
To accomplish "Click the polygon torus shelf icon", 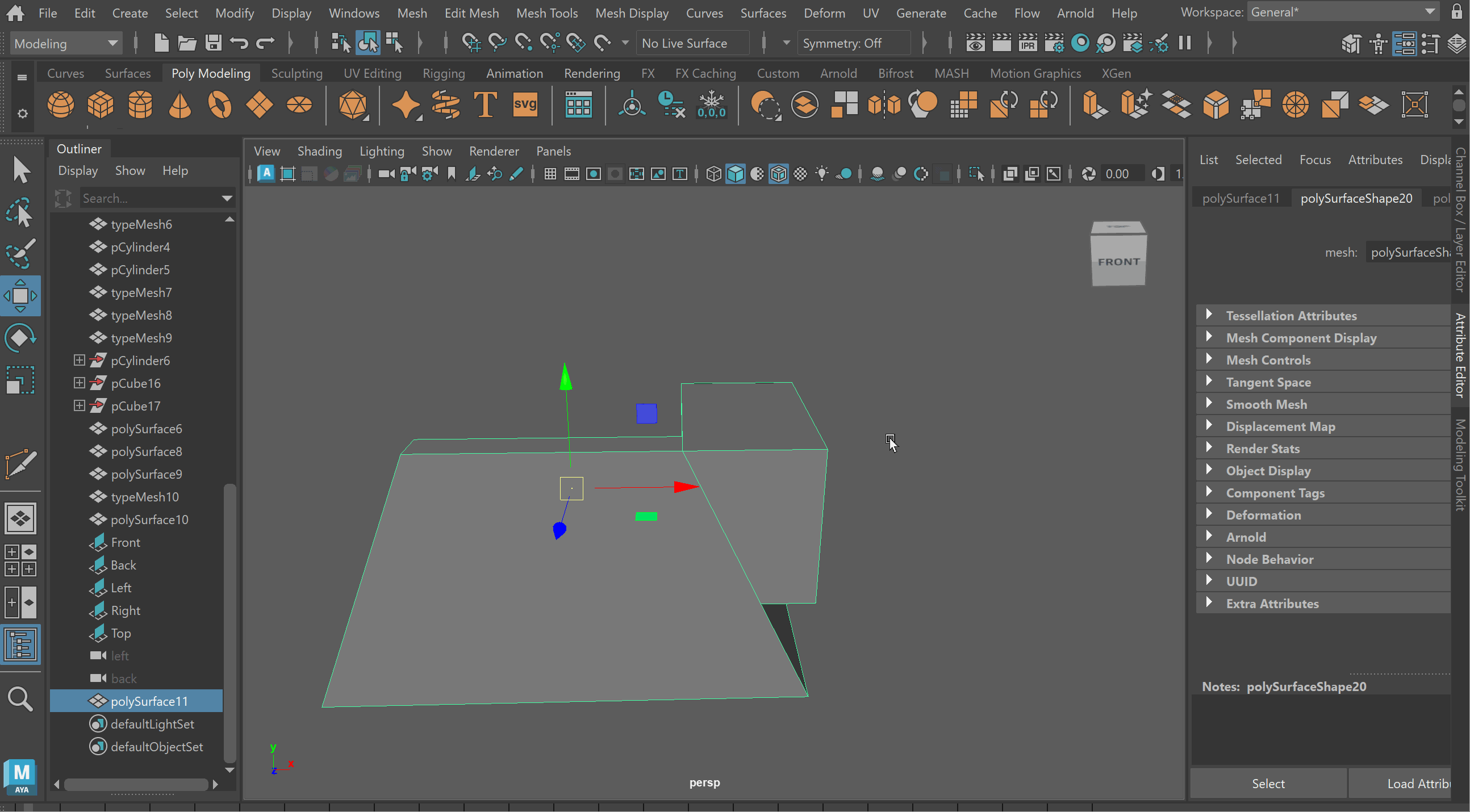I will click(220, 105).
